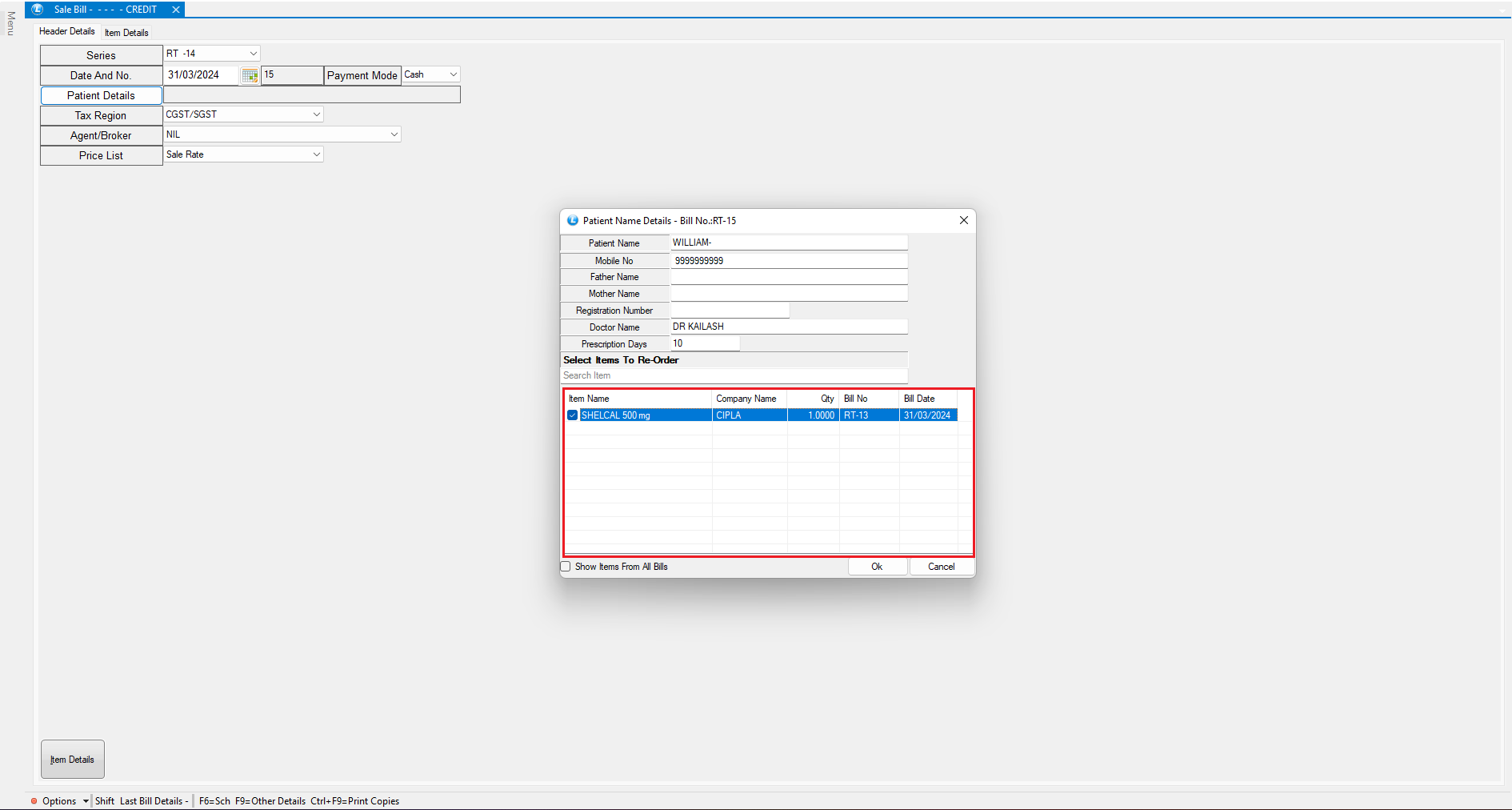Open the Agent/Broker dropdown
This screenshot has height=810, width=1512.
(394, 134)
